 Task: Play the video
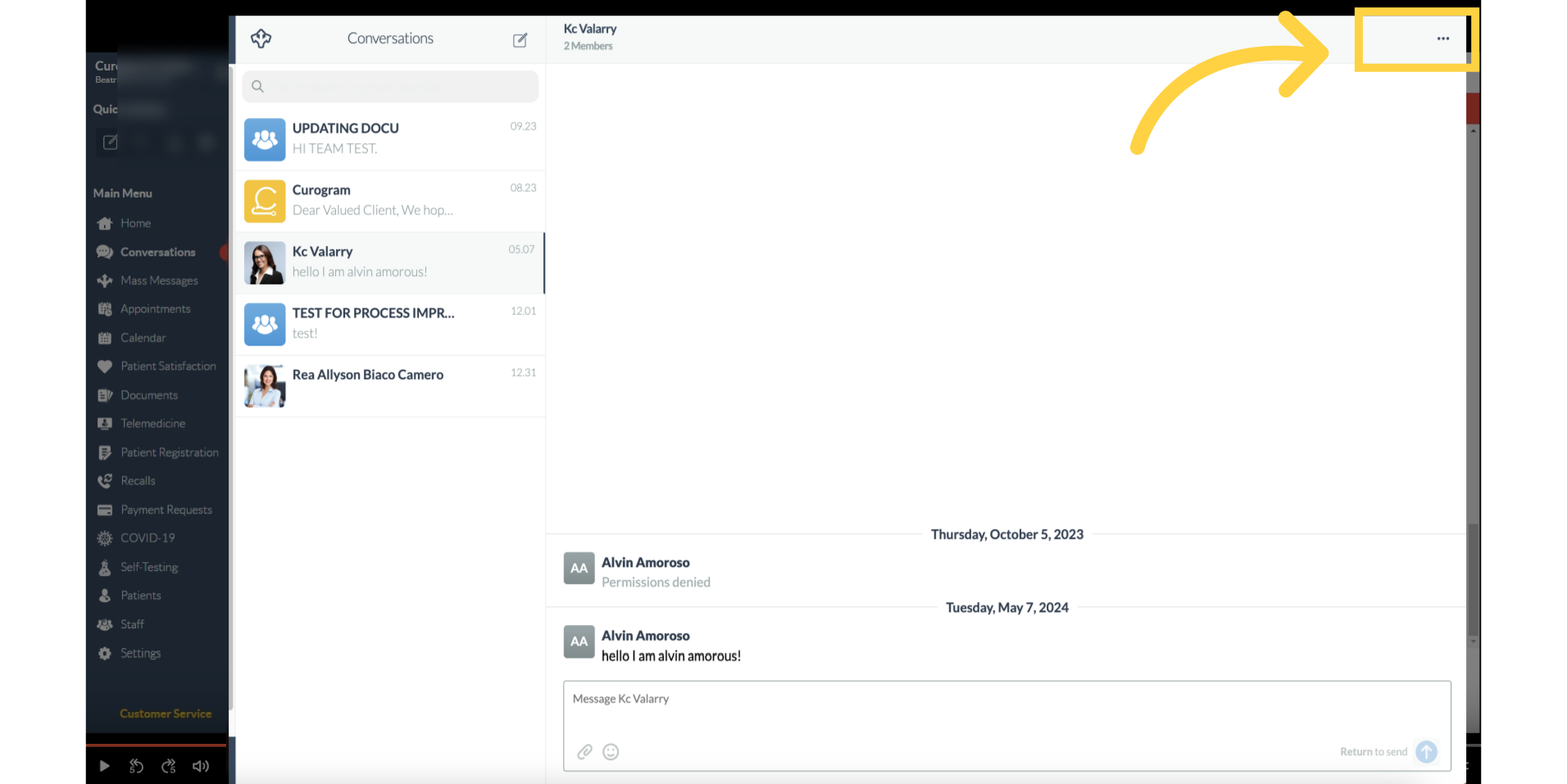[104, 766]
